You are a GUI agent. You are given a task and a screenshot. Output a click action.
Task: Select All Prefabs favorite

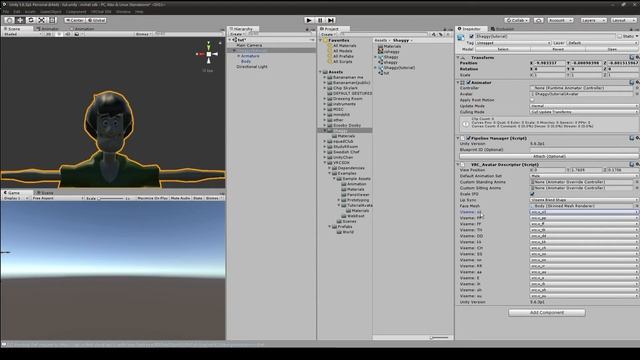pos(342,56)
